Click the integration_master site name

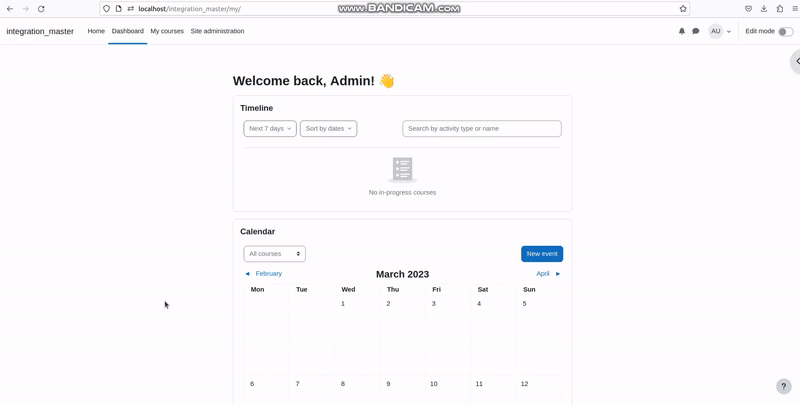[40, 32]
